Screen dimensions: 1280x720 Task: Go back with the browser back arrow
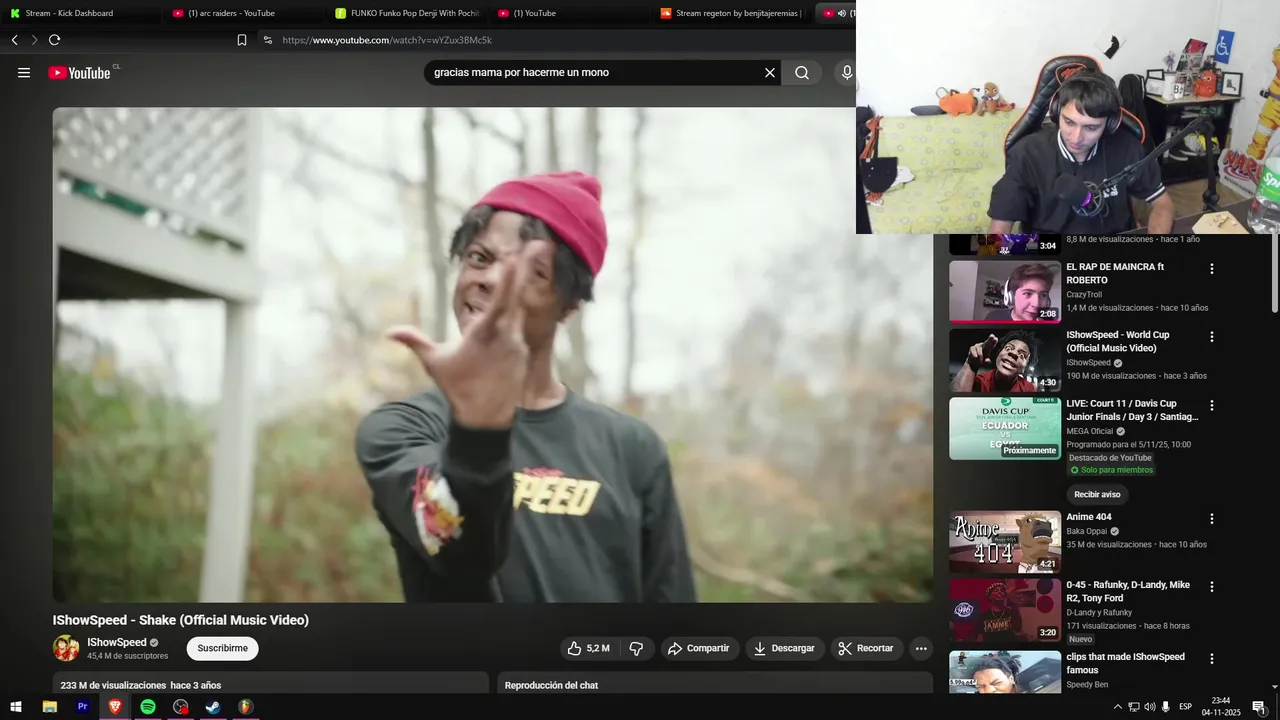tap(14, 40)
